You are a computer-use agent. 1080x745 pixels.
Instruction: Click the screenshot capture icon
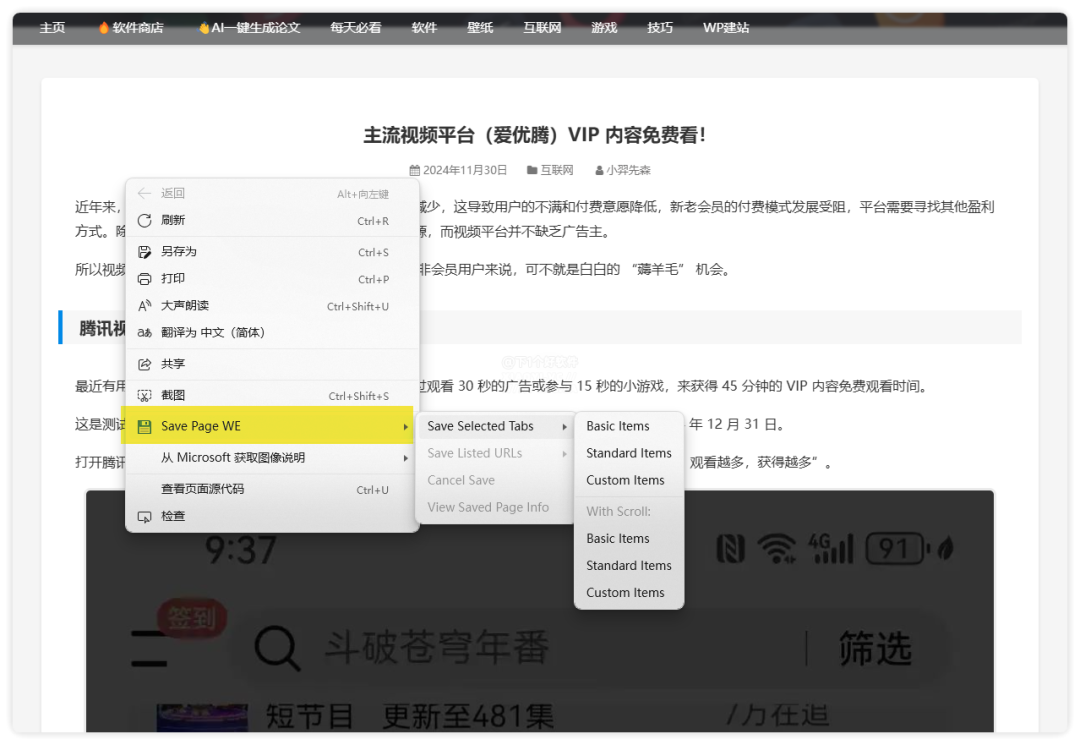[144, 396]
